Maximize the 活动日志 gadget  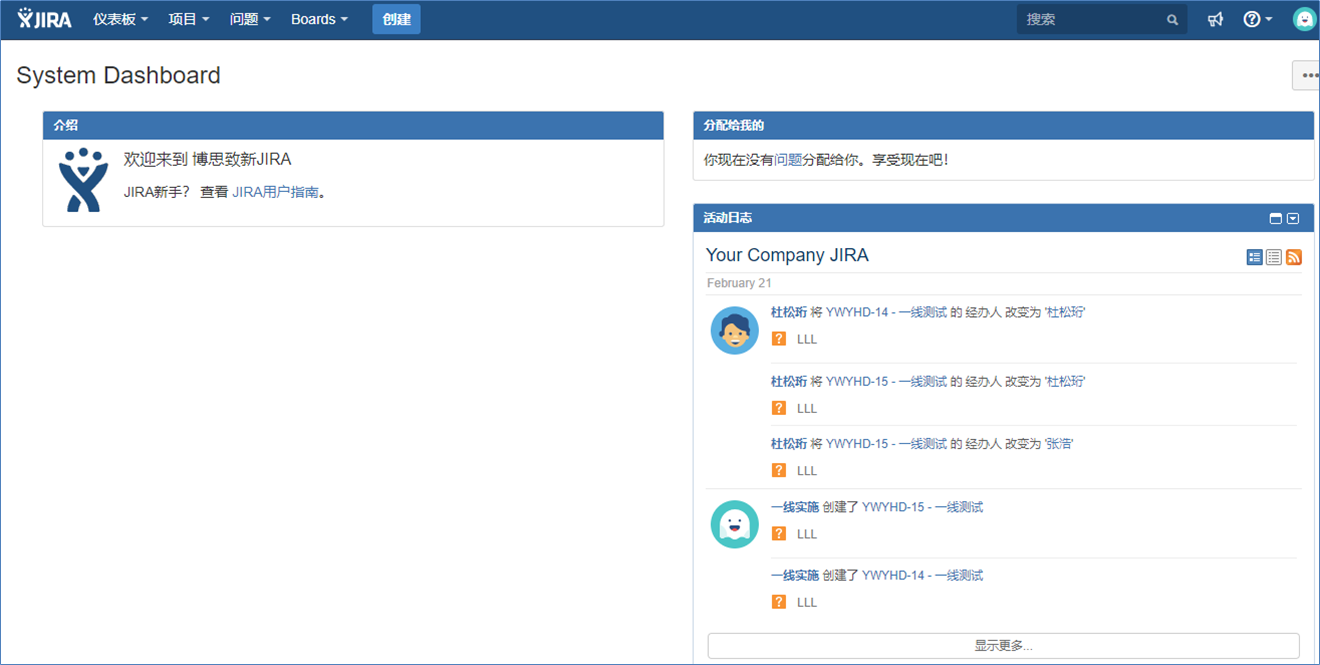click(x=1275, y=218)
